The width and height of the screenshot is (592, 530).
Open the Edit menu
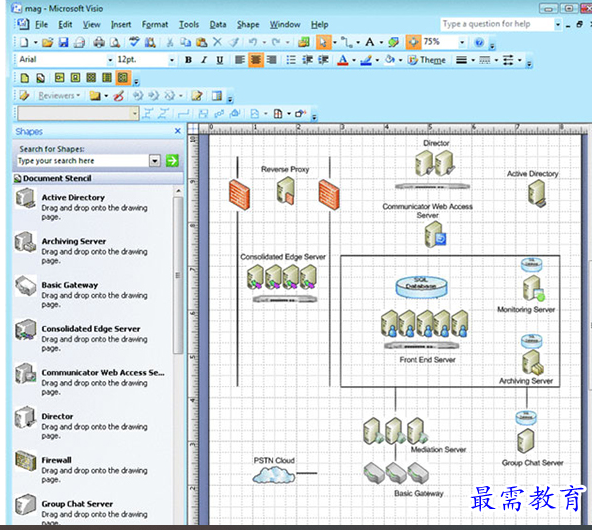pos(65,25)
